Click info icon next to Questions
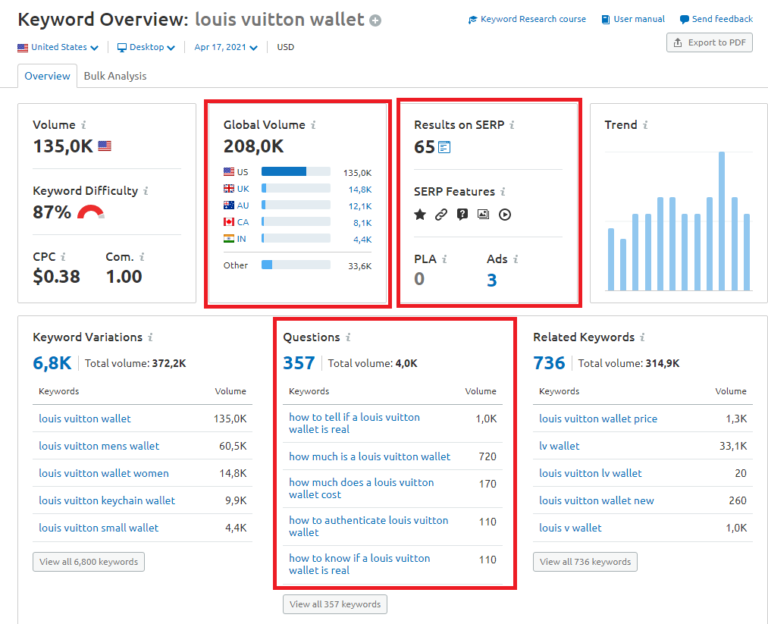The image size is (768, 624). pyautogui.click(x=348, y=337)
